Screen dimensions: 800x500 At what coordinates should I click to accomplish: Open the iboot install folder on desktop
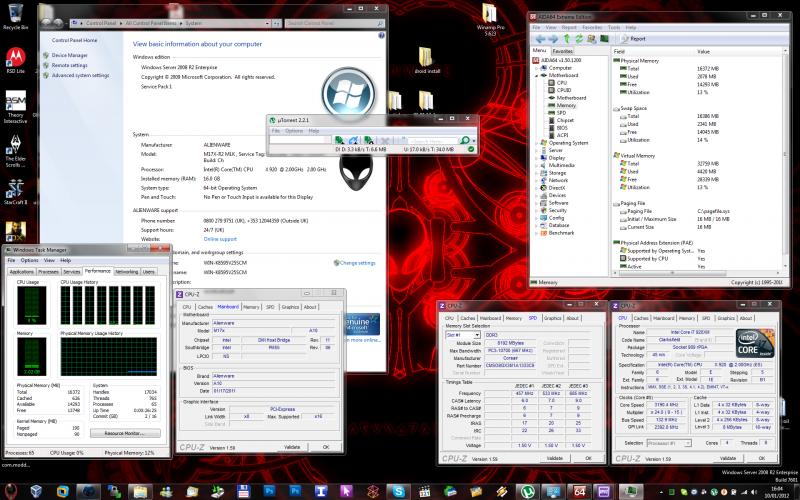pyautogui.click(x=427, y=60)
